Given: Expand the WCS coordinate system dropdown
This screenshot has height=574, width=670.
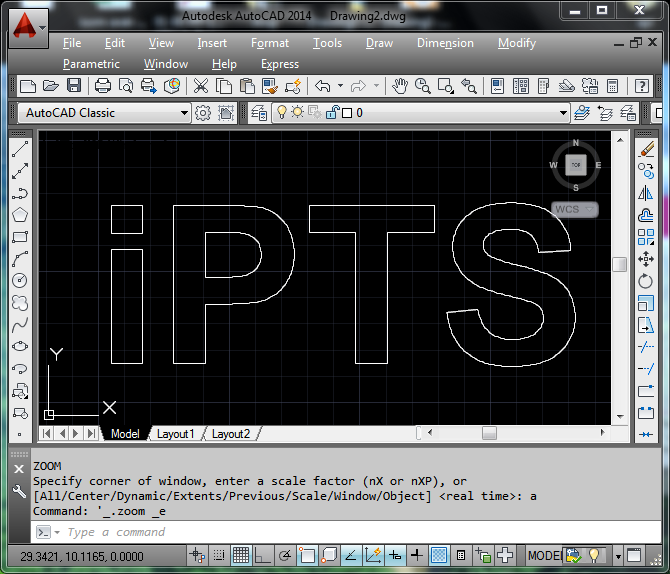Looking at the screenshot, I should 590,209.
